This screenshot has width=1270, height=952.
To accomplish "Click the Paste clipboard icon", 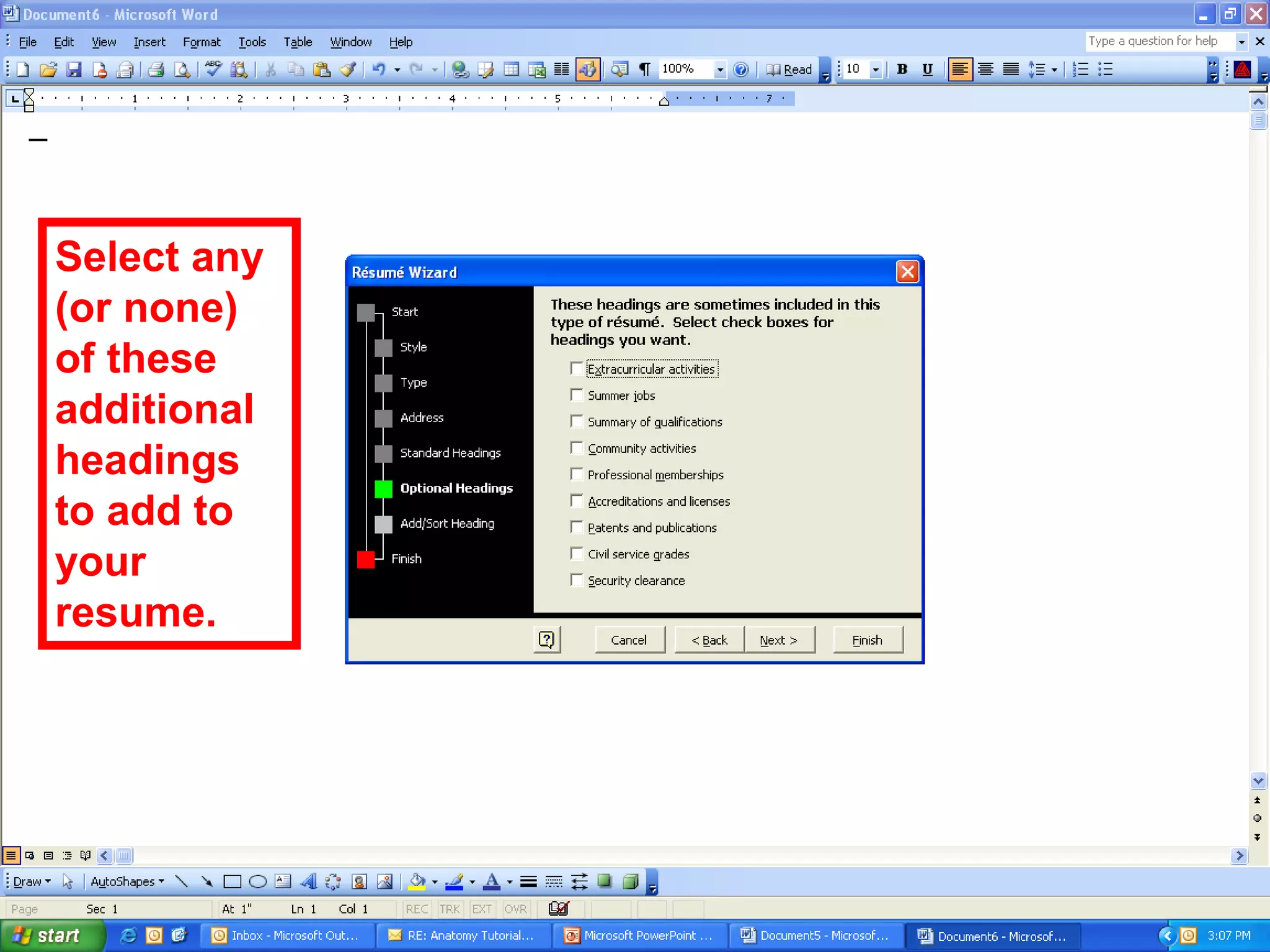I will [x=321, y=69].
